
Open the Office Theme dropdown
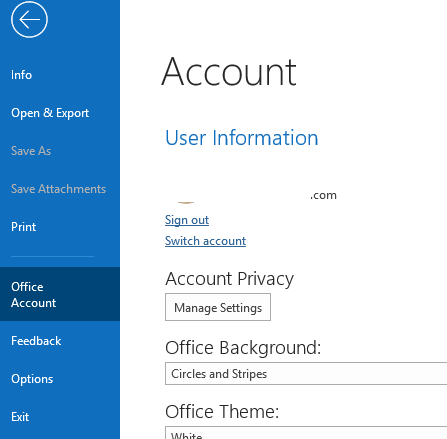pos(306,432)
